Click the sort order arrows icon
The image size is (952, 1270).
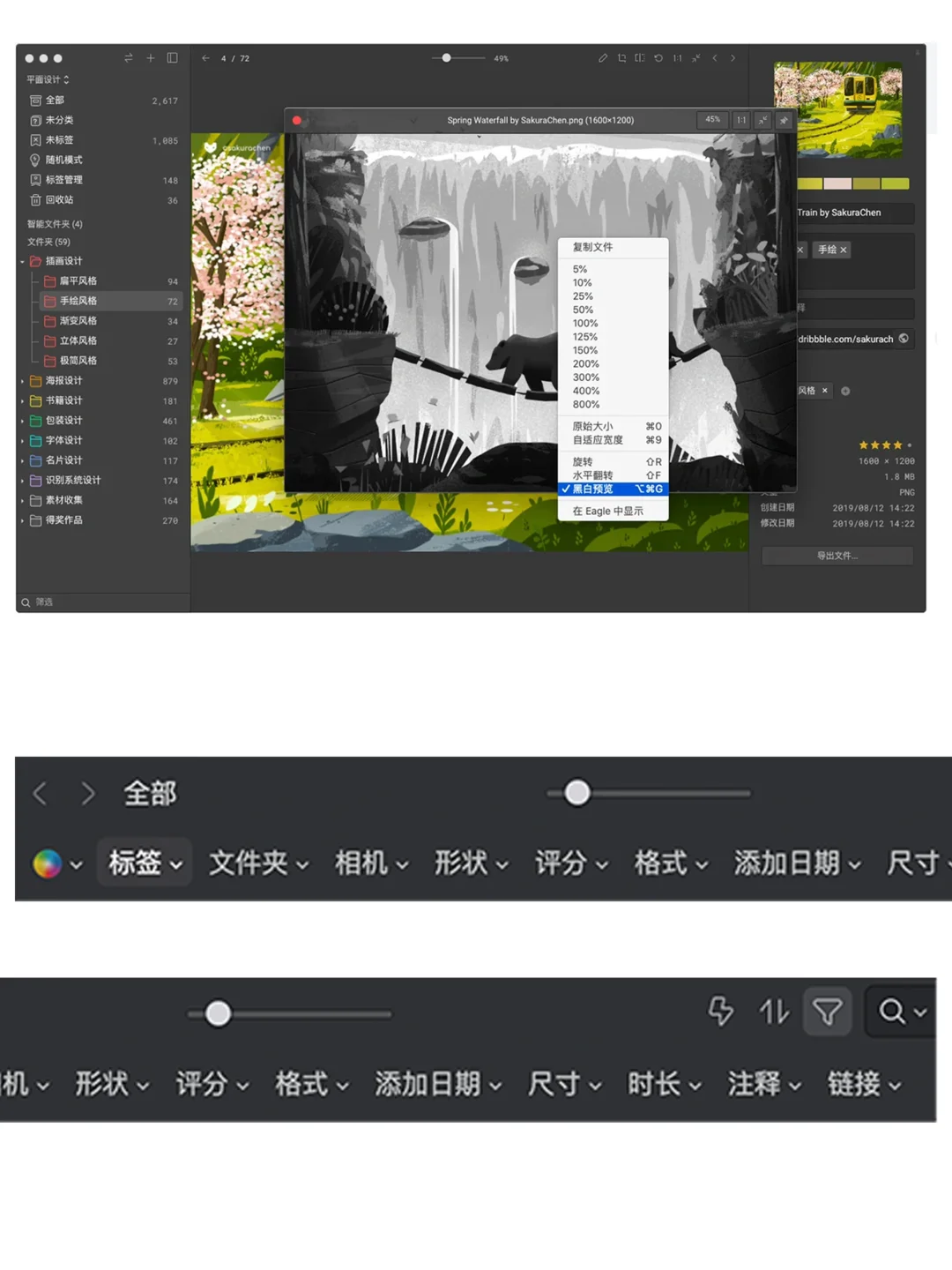[x=774, y=1012]
